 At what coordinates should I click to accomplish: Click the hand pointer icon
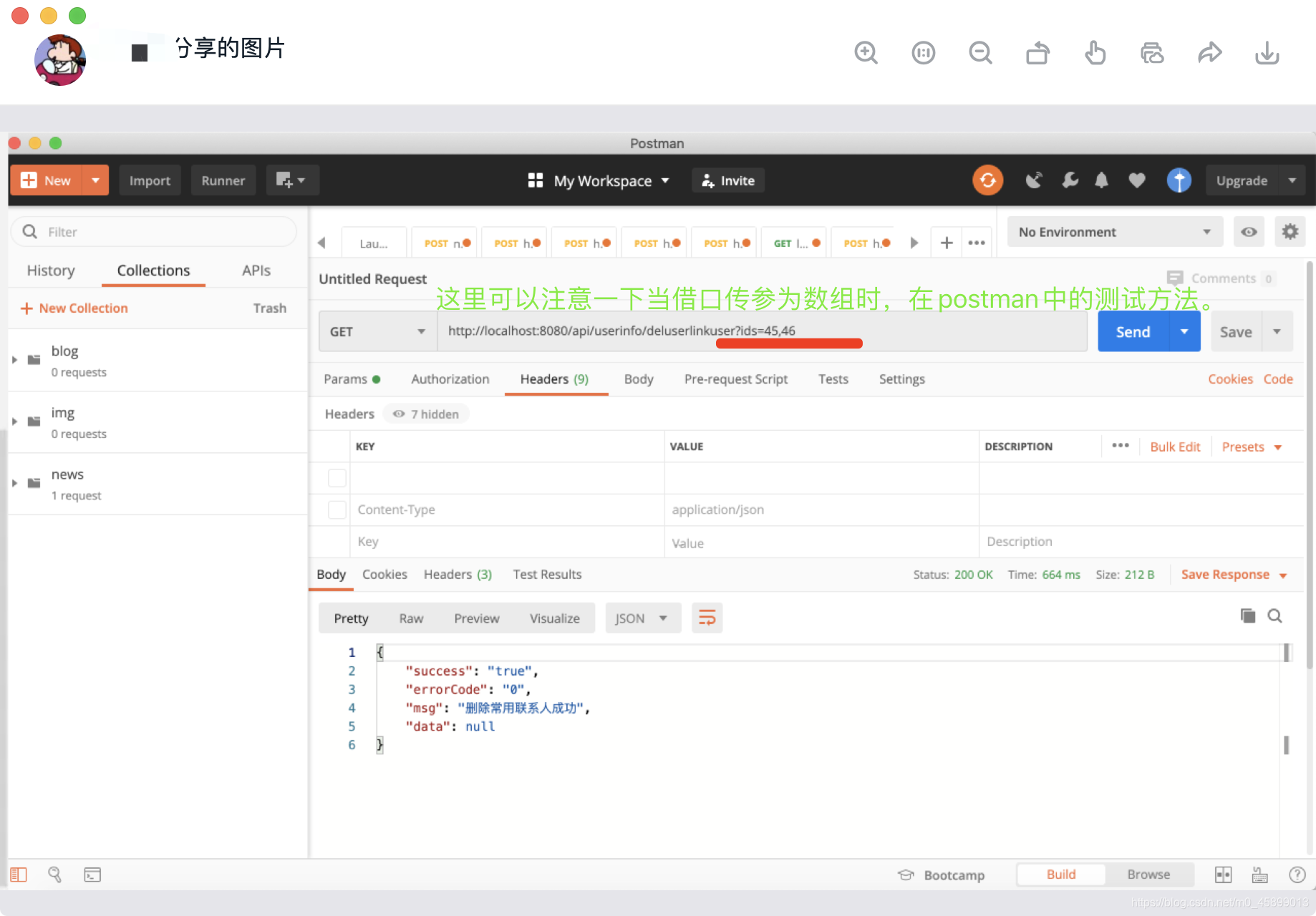coord(1095,53)
